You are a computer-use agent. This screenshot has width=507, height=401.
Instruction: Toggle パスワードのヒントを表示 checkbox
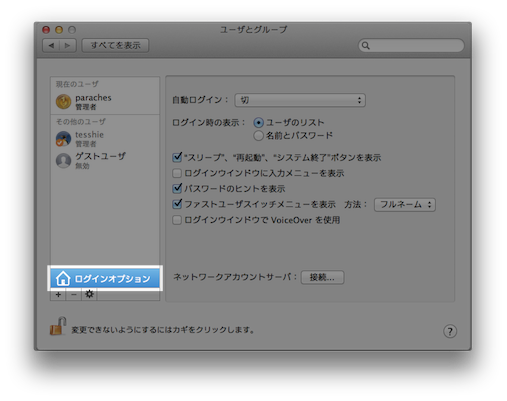tap(177, 189)
